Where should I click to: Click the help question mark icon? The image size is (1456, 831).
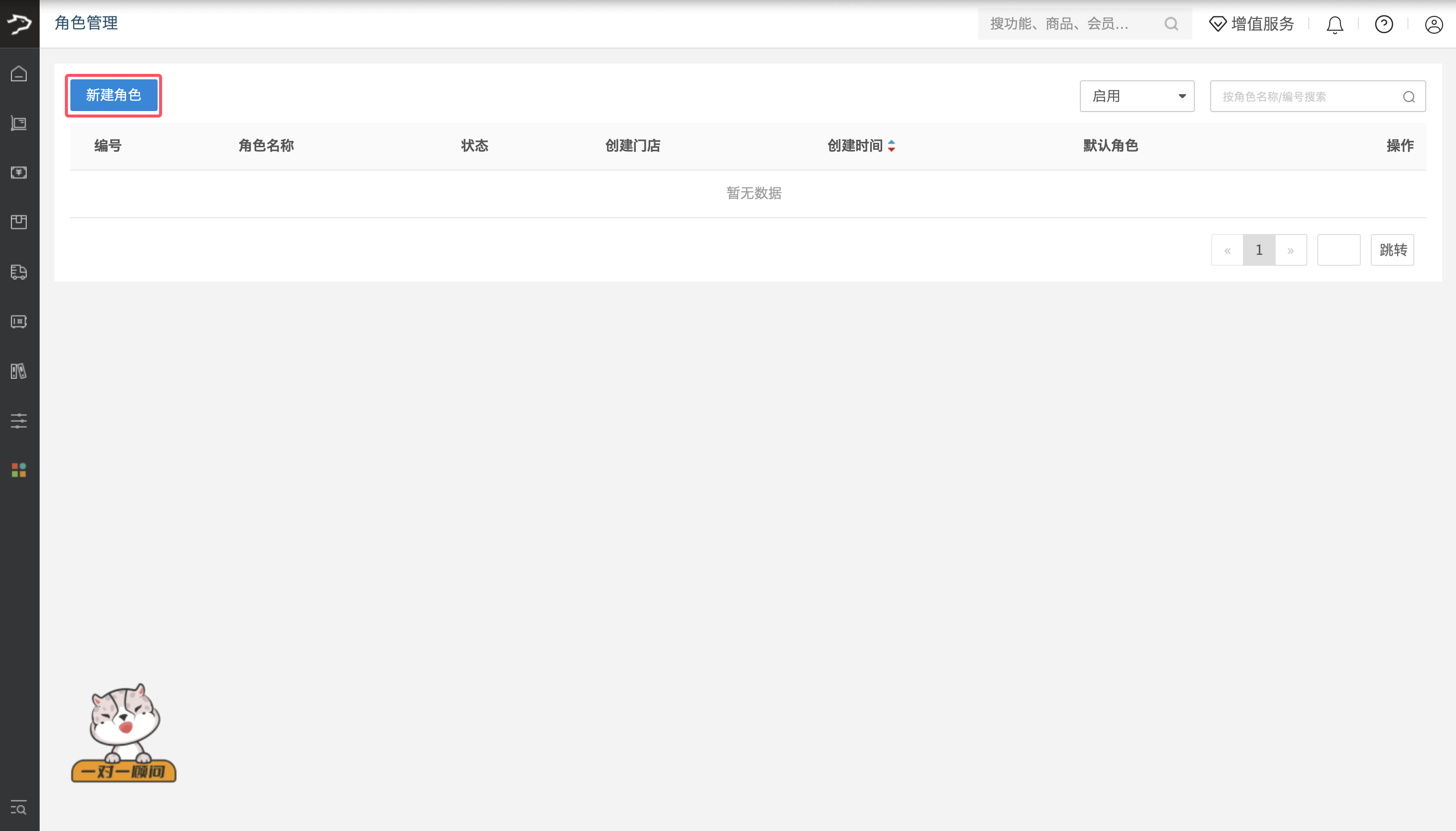point(1384,24)
